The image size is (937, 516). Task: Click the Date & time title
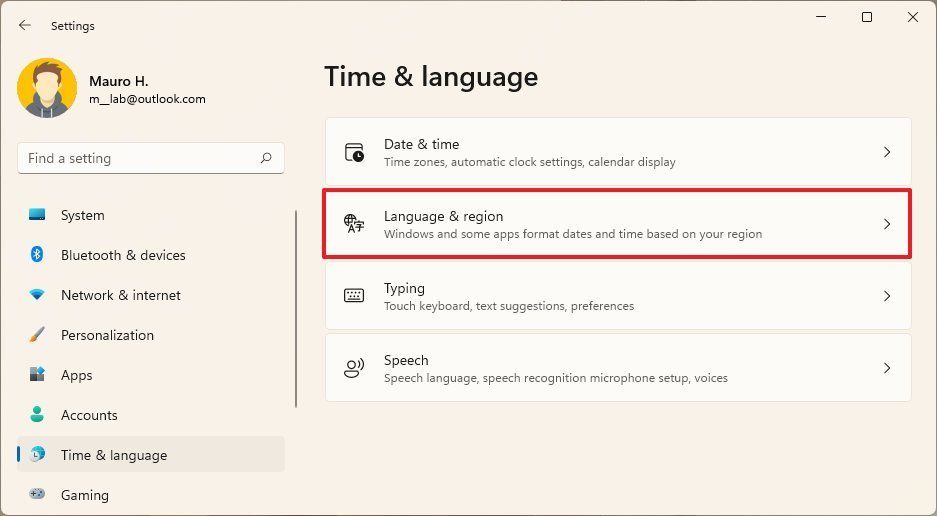pyautogui.click(x=421, y=144)
